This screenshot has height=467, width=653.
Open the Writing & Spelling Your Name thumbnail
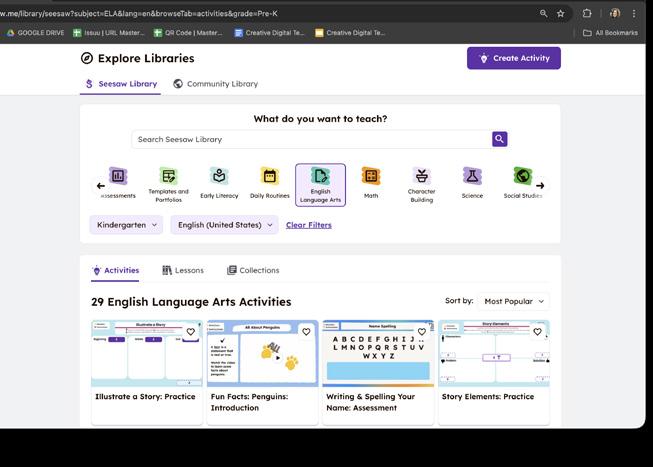(x=378, y=354)
